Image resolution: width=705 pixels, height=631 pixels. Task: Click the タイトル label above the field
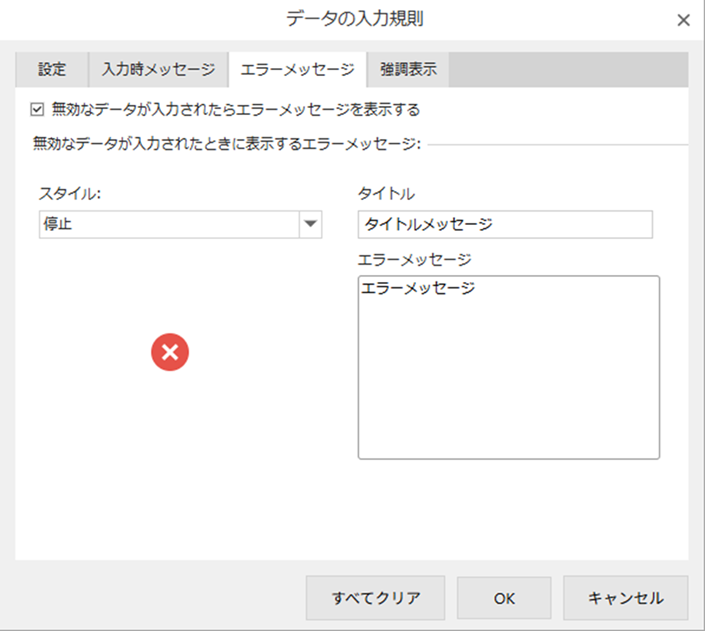[x=385, y=193]
